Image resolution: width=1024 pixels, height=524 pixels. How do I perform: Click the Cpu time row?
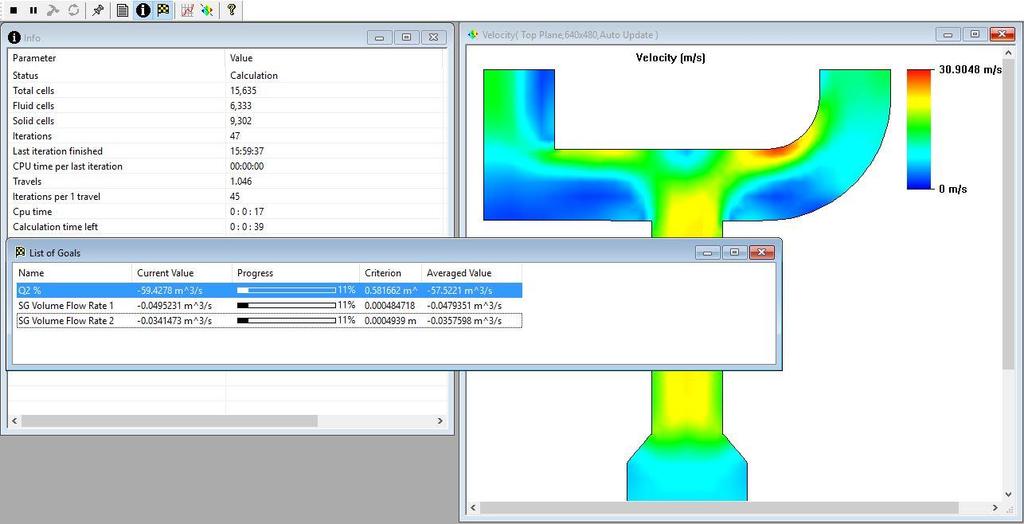click(225, 212)
